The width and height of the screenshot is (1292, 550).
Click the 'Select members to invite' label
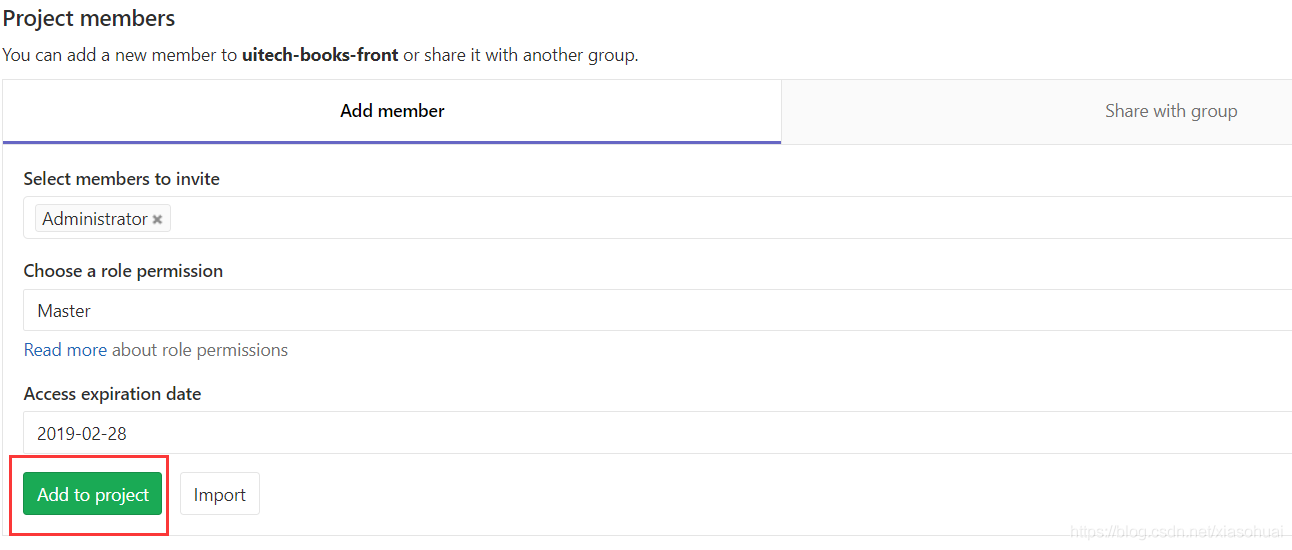[x=121, y=179]
